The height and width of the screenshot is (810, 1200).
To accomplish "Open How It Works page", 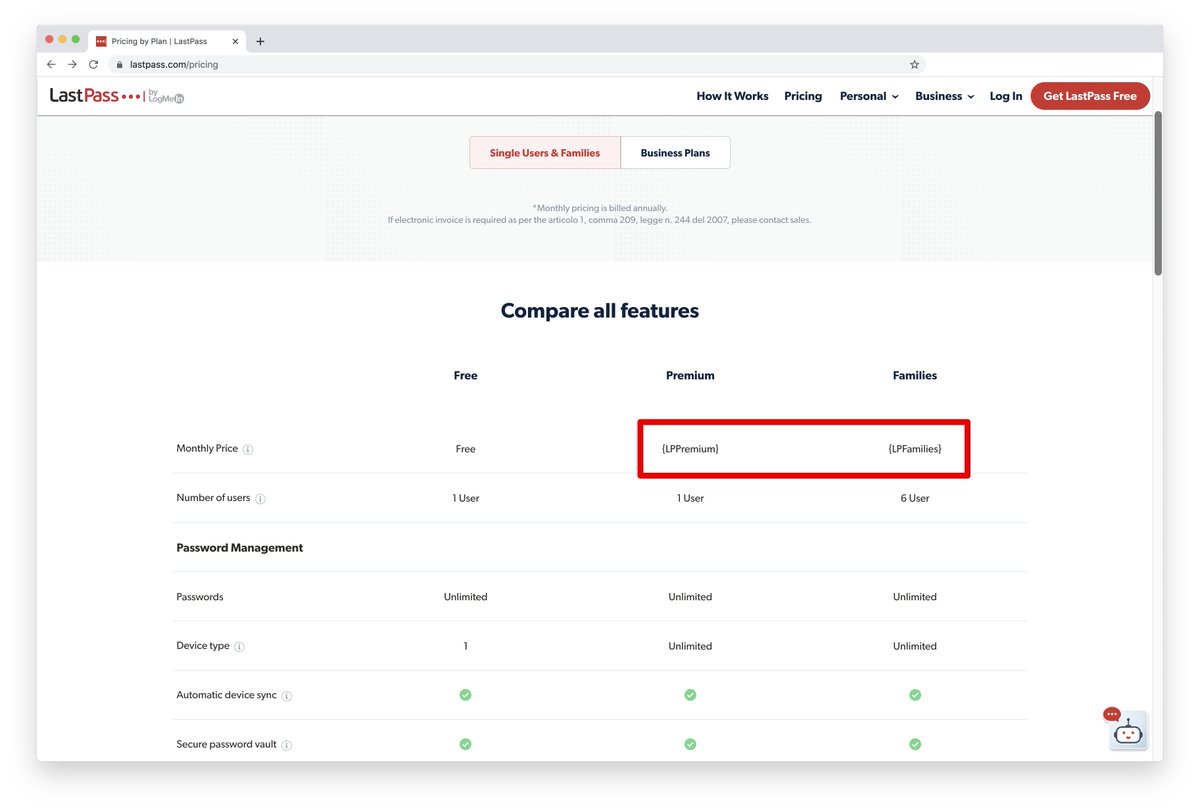I will pos(732,96).
